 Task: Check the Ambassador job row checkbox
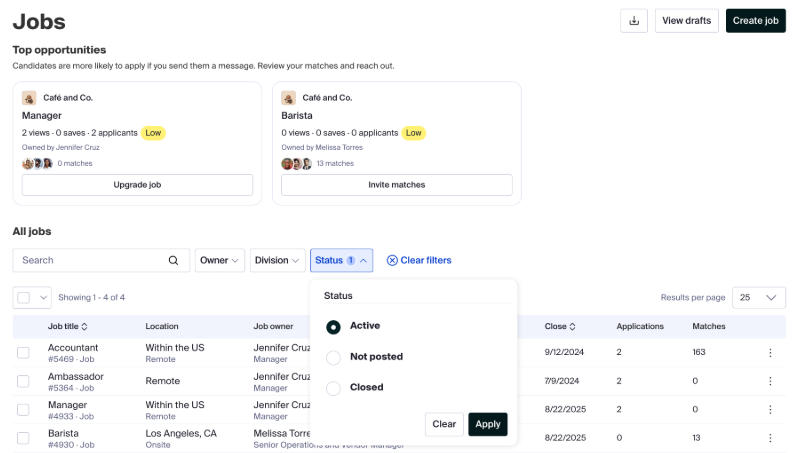[x=23, y=381]
